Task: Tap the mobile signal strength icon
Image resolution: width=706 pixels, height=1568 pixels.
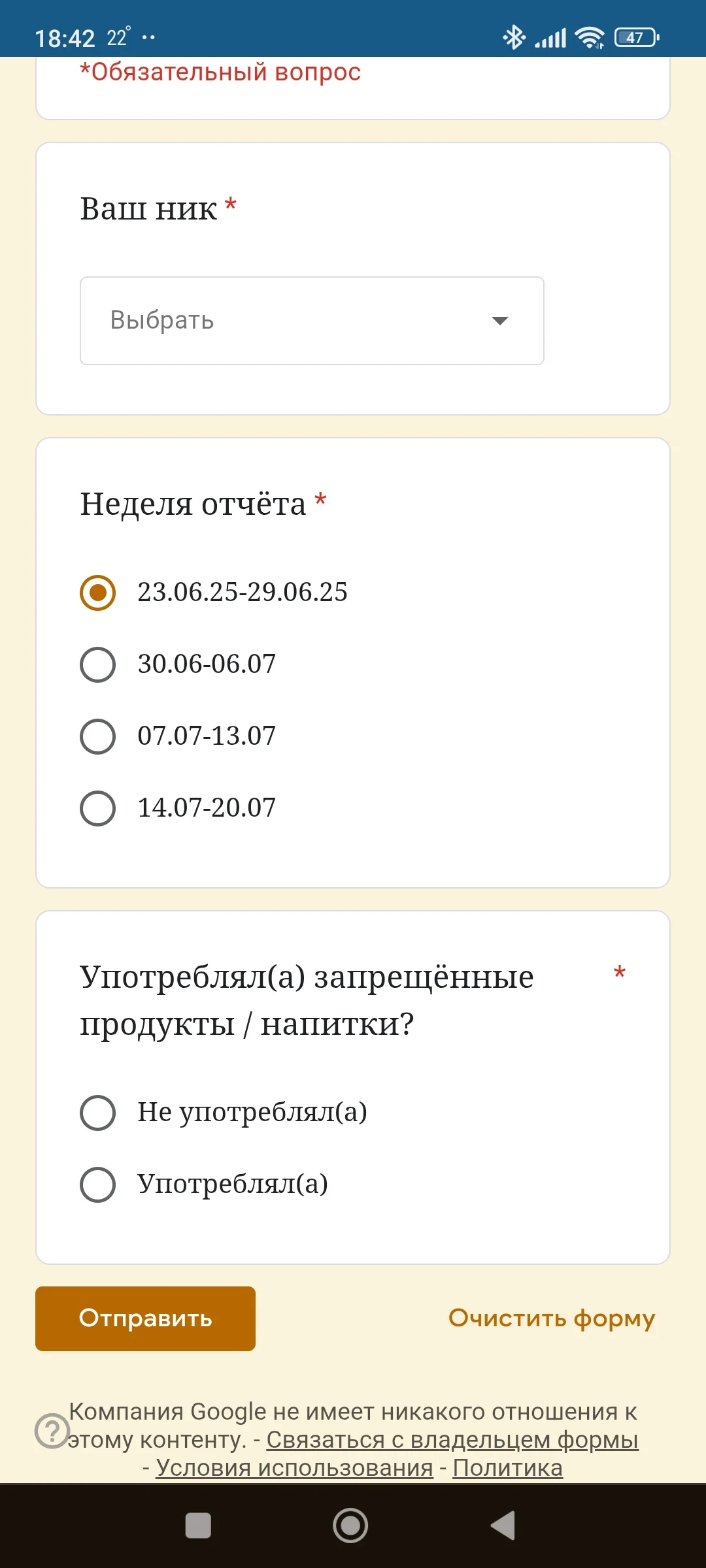Action: click(x=552, y=38)
